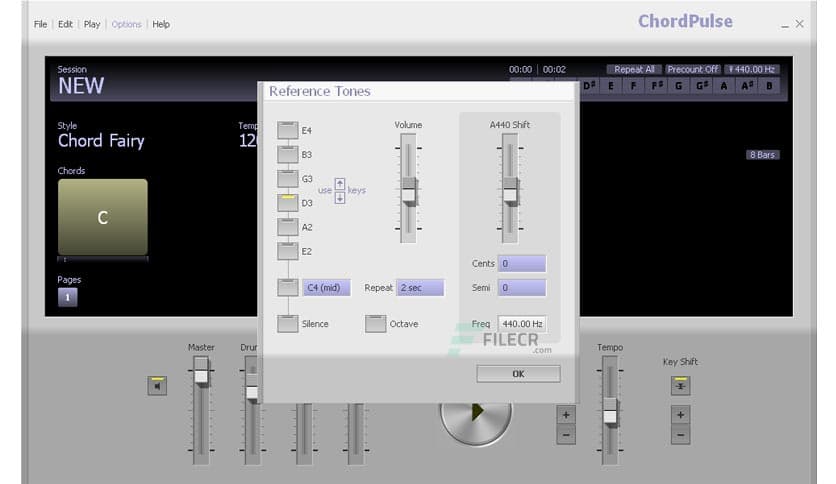The image size is (836, 484).
Task: Click the Freq 440.00 Hz field
Action: [521, 324]
